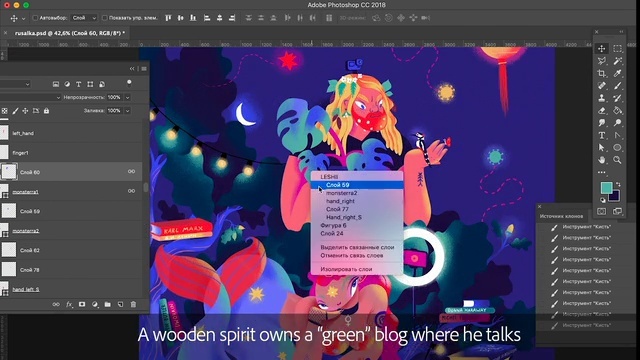Collapse the Layers panel with double arrows
The height and width of the screenshot is (360, 640).
click(x=132, y=69)
